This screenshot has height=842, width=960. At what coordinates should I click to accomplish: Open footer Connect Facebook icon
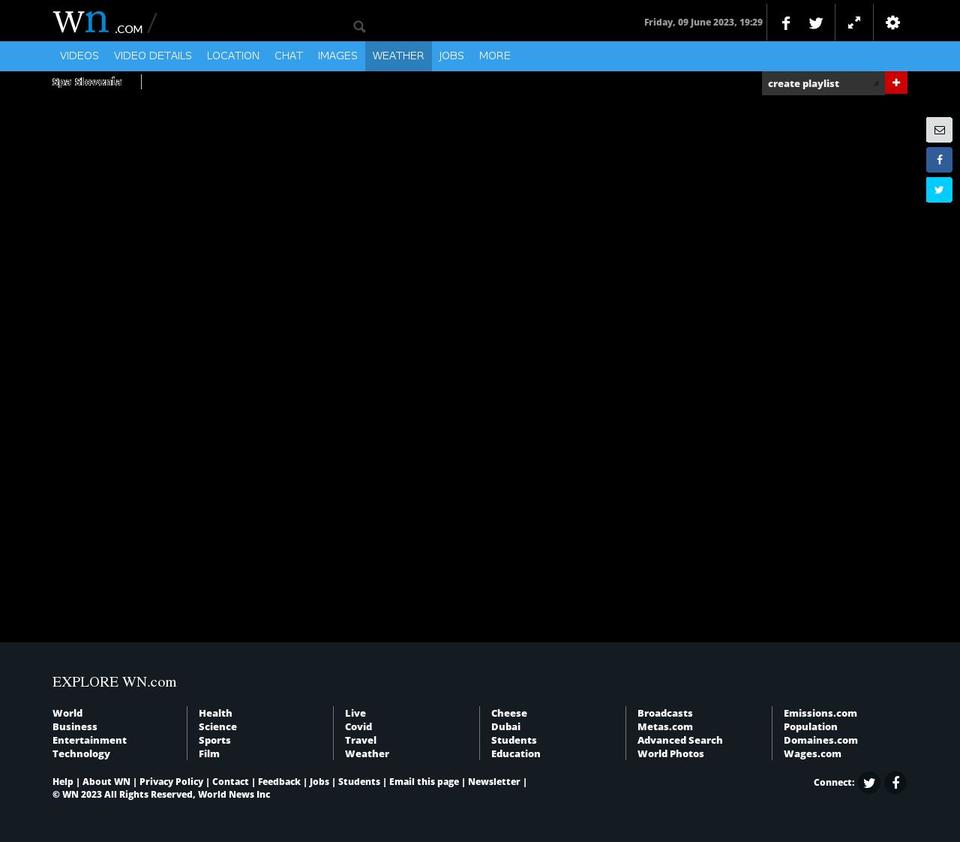tap(896, 783)
